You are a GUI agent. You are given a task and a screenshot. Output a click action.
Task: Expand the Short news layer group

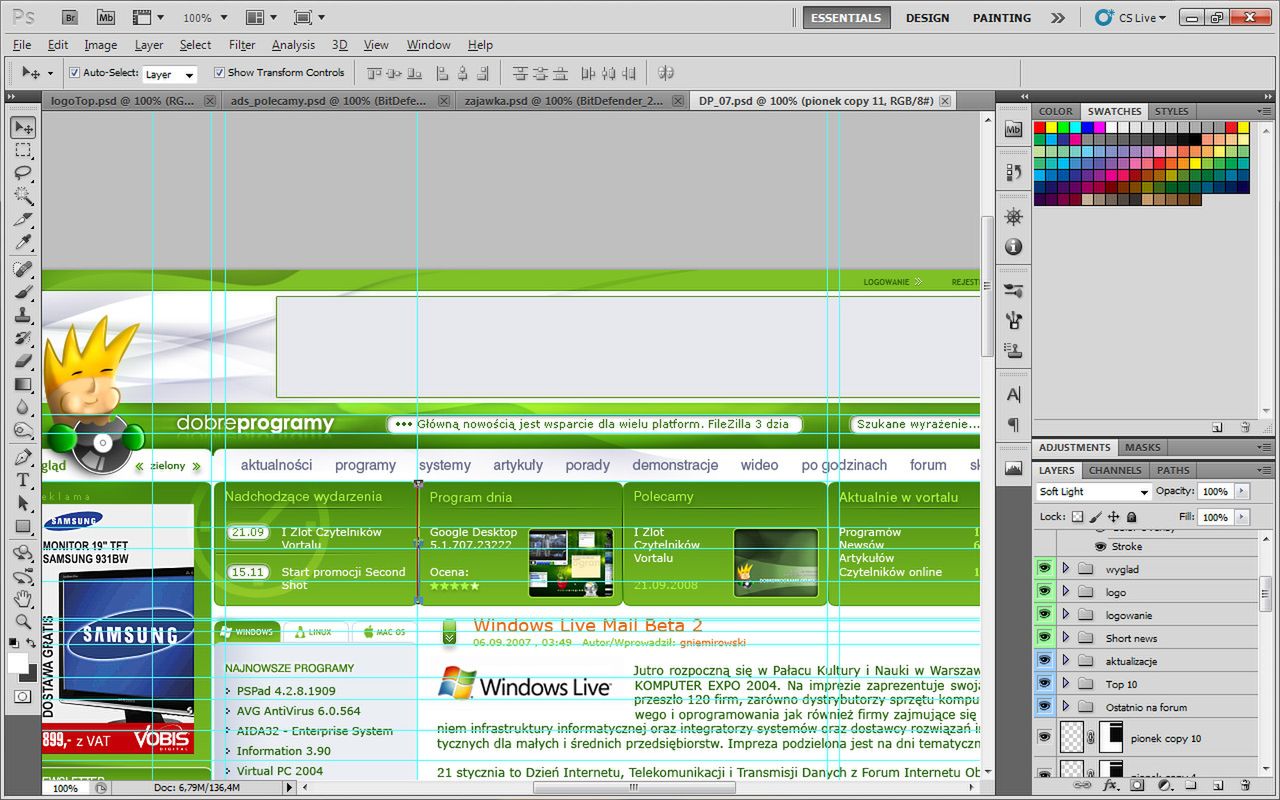point(1065,638)
